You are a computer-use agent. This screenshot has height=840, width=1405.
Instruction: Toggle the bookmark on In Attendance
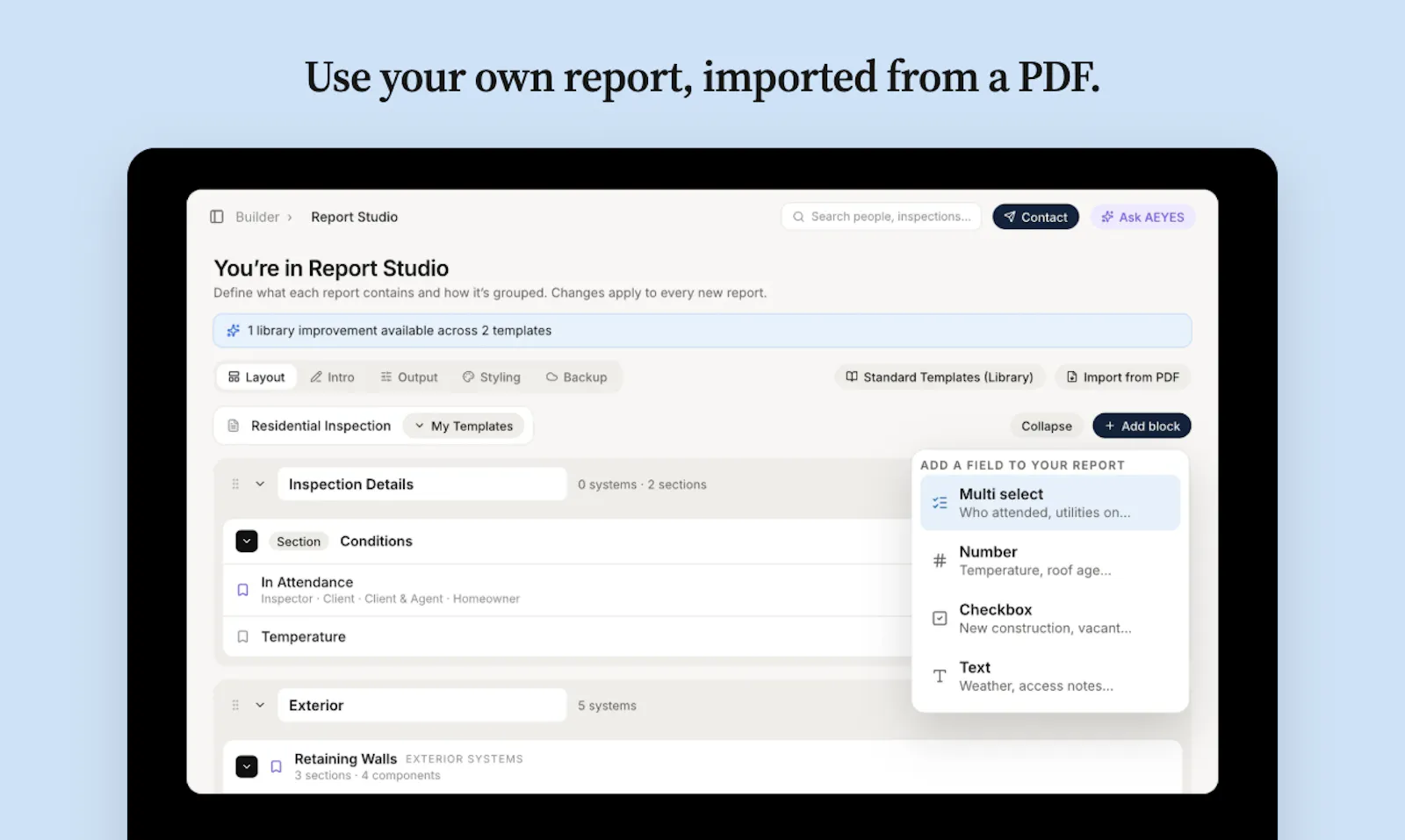click(243, 590)
